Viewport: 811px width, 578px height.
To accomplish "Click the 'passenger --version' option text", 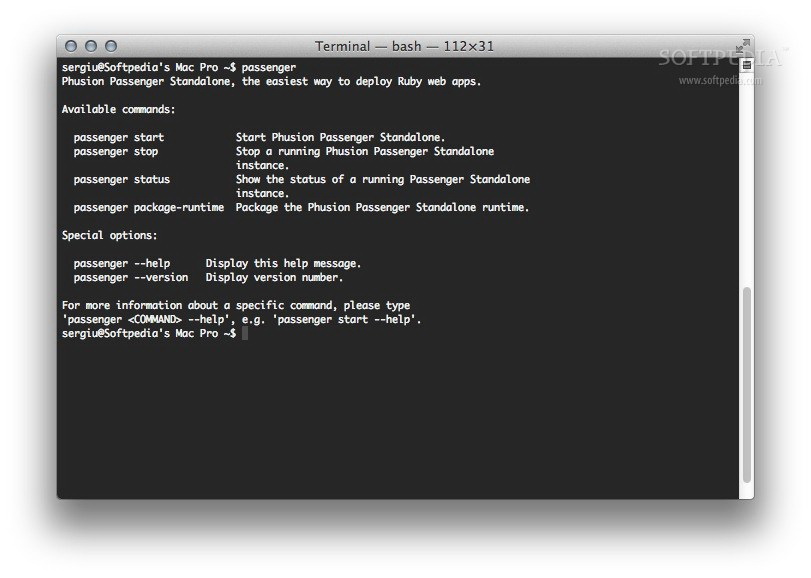I will (131, 277).
